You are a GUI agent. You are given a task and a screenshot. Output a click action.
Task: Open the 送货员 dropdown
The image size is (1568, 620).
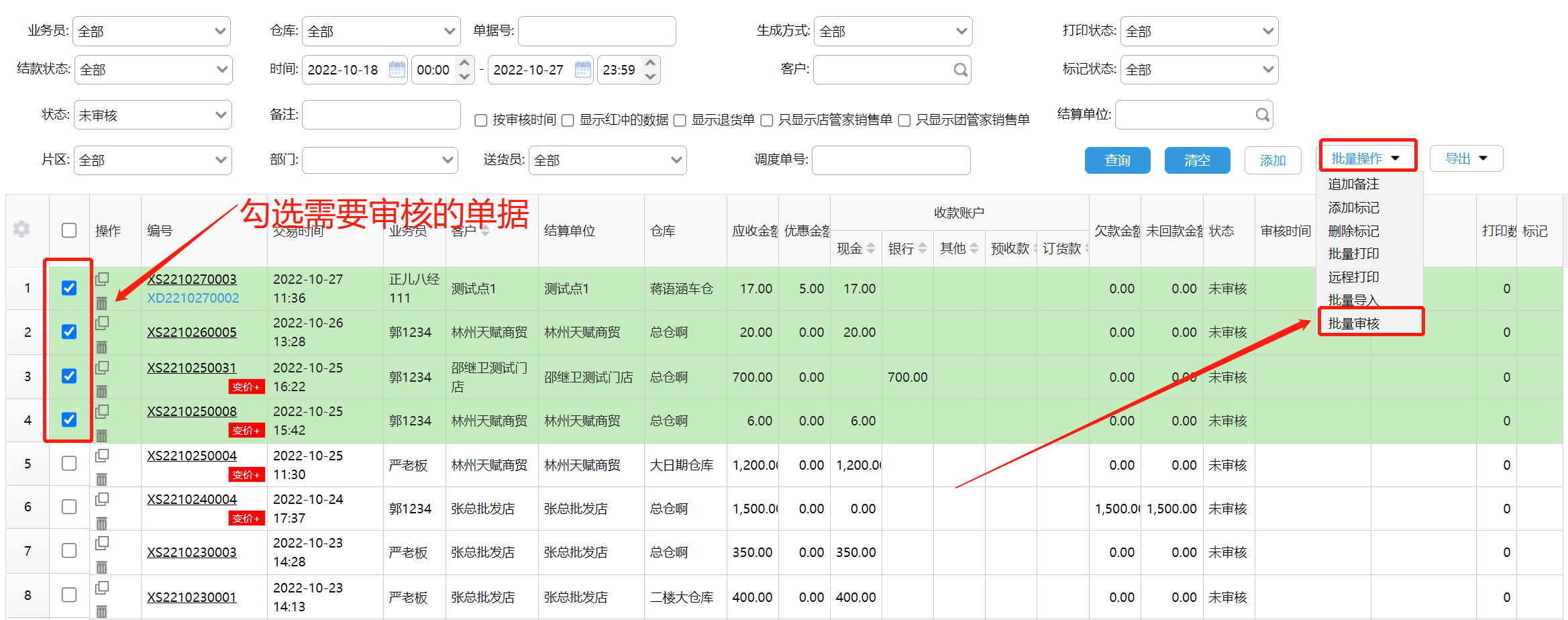[607, 160]
